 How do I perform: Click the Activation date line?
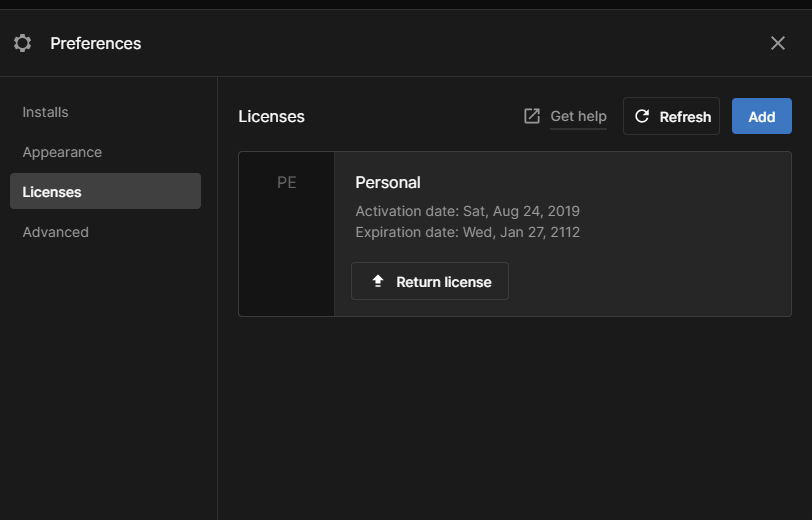pyautogui.click(x=467, y=211)
